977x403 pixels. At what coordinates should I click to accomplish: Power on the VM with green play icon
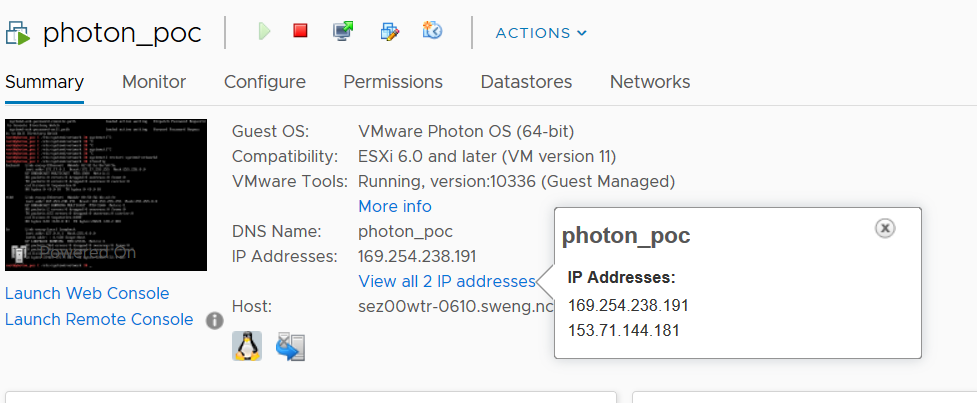click(265, 31)
